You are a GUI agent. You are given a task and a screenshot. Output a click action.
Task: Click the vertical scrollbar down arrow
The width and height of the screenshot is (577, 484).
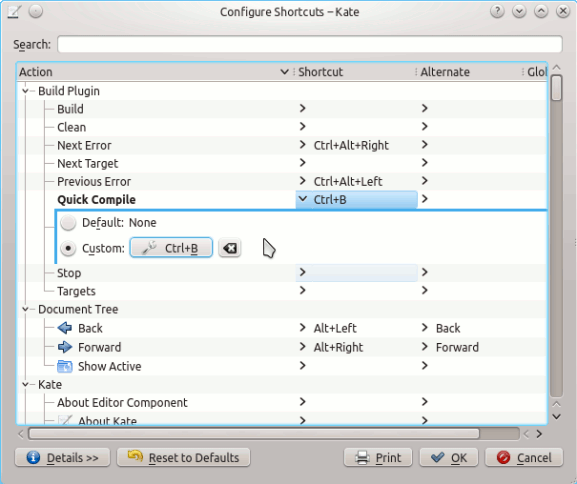[x=557, y=417]
